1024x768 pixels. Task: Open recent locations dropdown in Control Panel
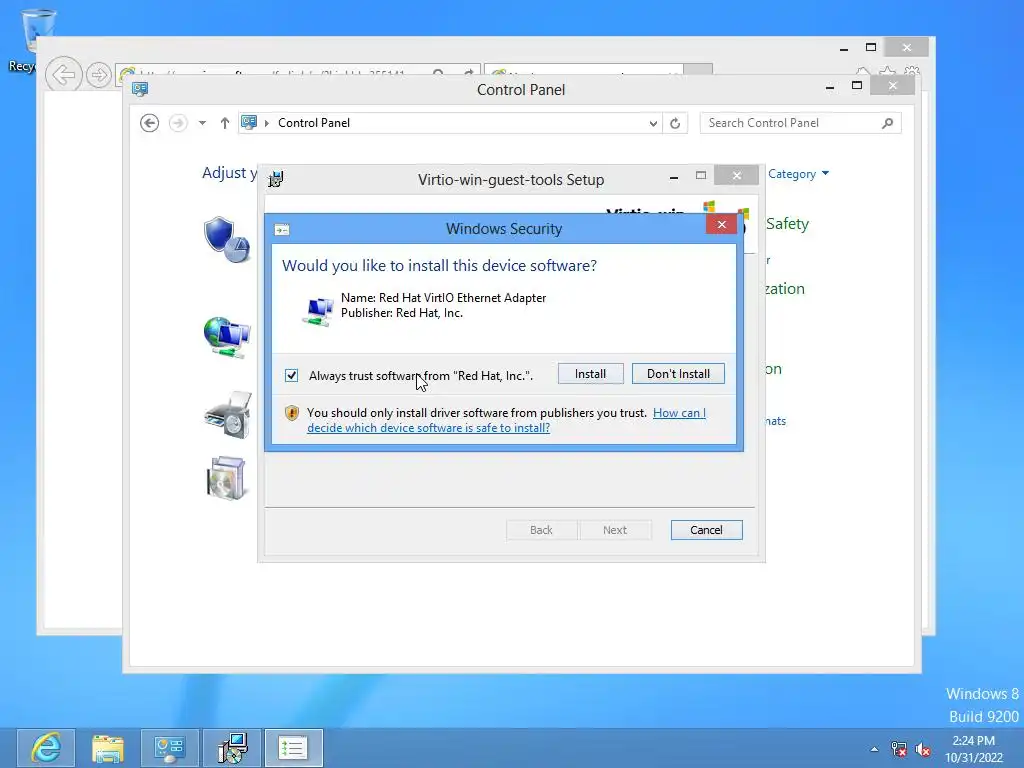pyautogui.click(x=202, y=123)
